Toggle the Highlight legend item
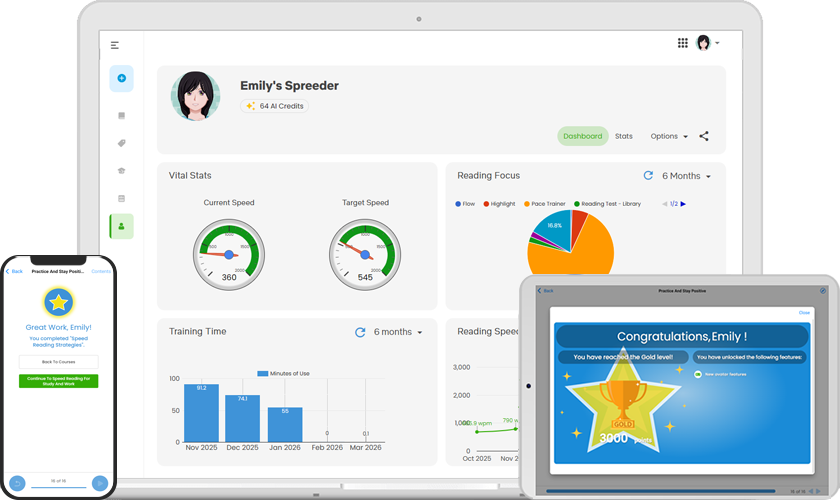Viewport: 840px width, 500px height. pyautogui.click(x=499, y=204)
